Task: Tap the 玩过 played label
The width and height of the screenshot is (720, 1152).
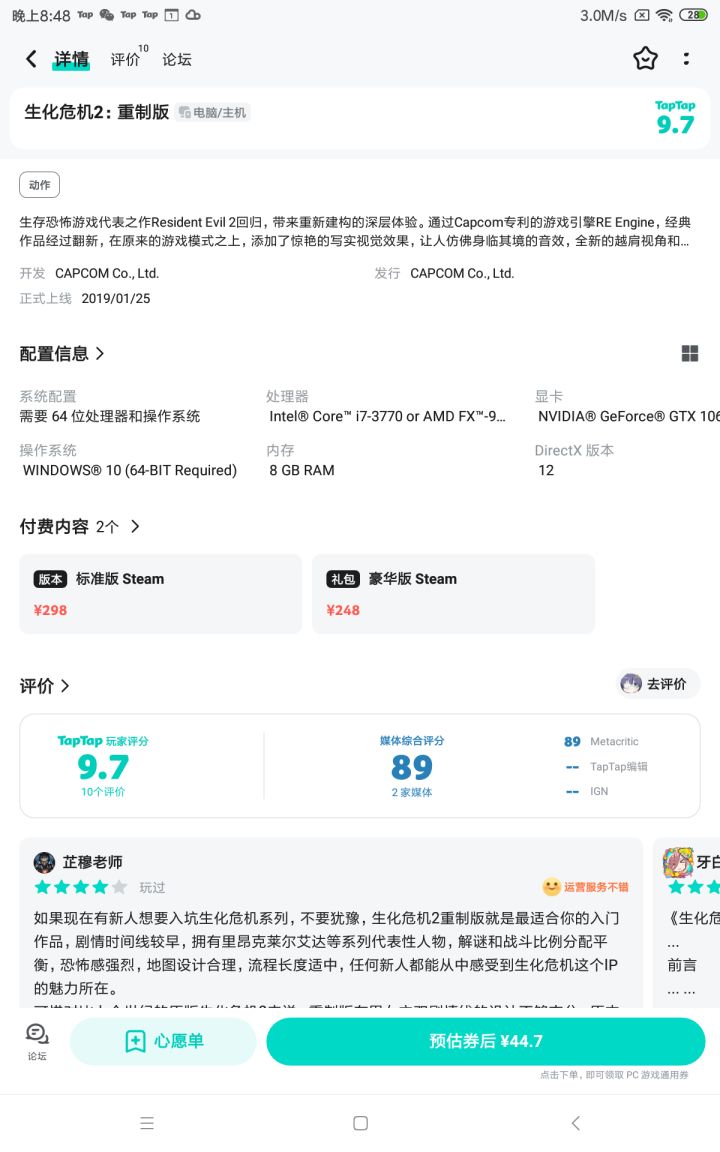Action: (152, 888)
